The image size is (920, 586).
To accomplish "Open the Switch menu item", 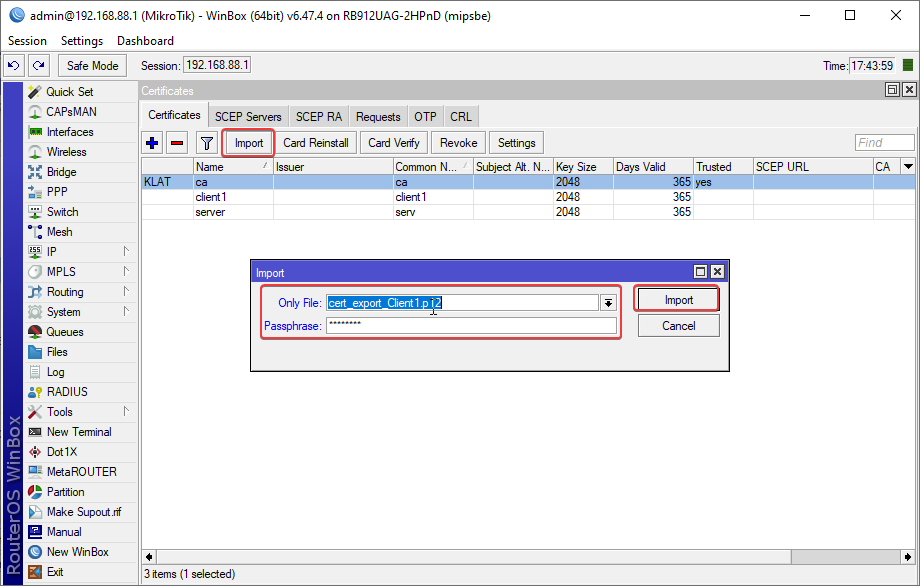I will (x=80, y=212).
